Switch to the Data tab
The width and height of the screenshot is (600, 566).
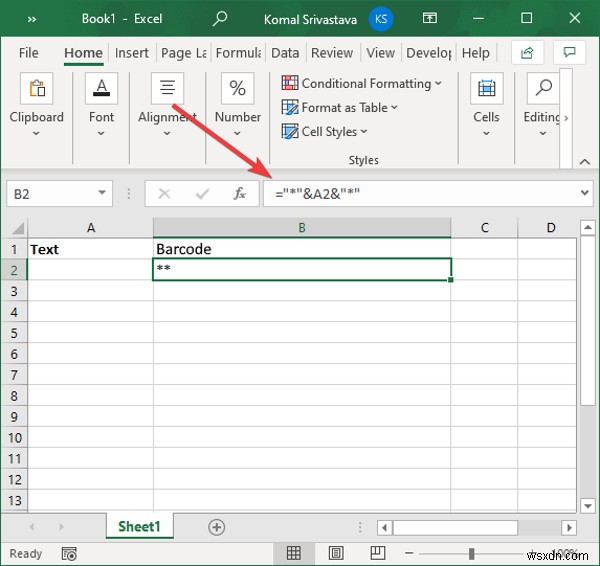(285, 53)
